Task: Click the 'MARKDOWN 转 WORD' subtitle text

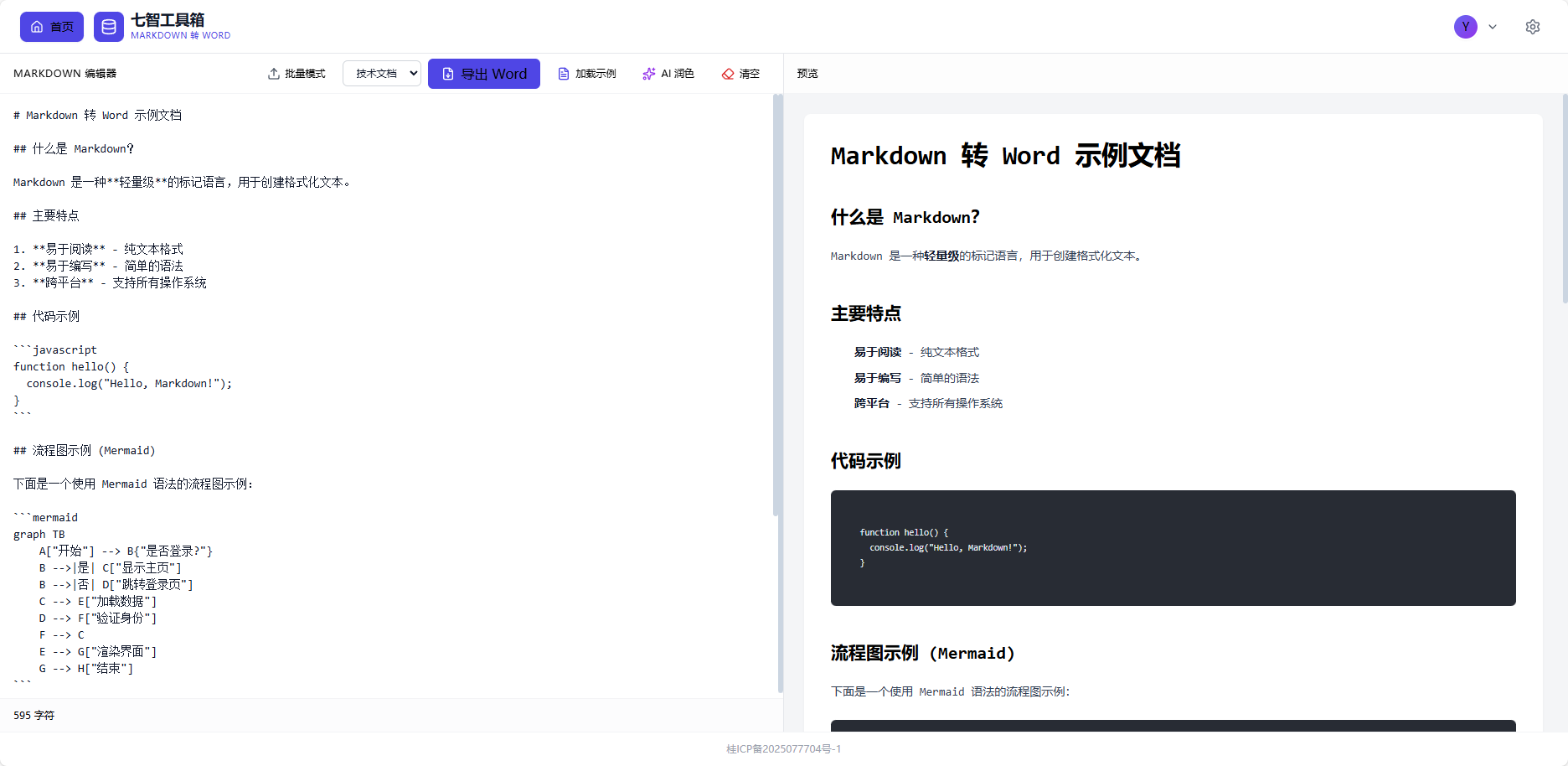Action: [x=180, y=35]
